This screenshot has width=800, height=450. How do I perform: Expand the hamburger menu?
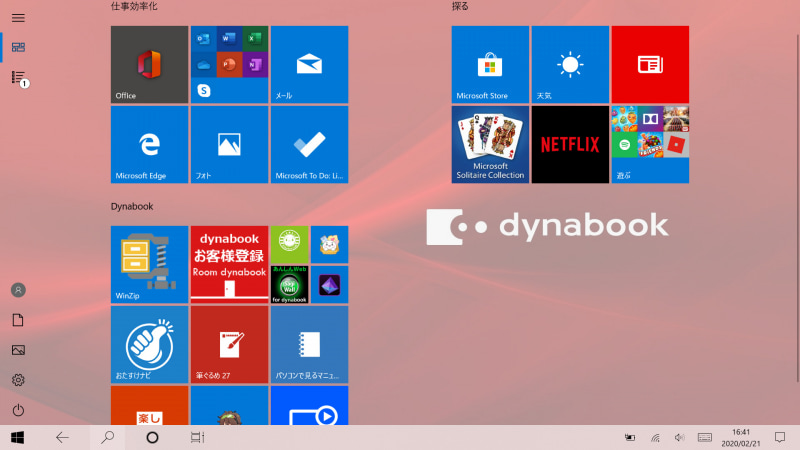click(18, 18)
